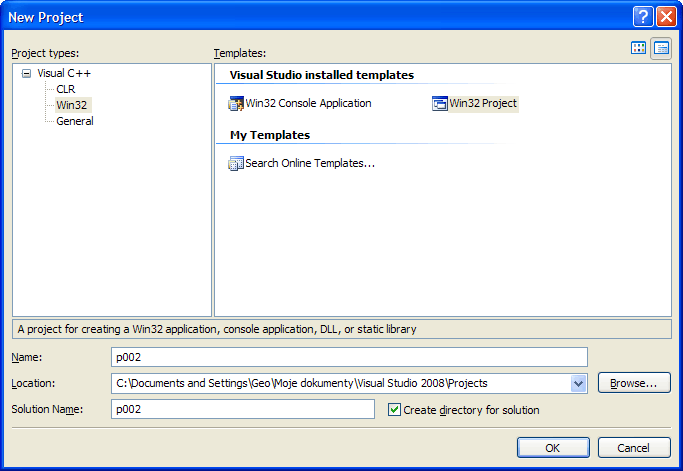This screenshot has width=683, height=471.
Task: Collapse the Visual C++ tree node
Action: click(26, 74)
